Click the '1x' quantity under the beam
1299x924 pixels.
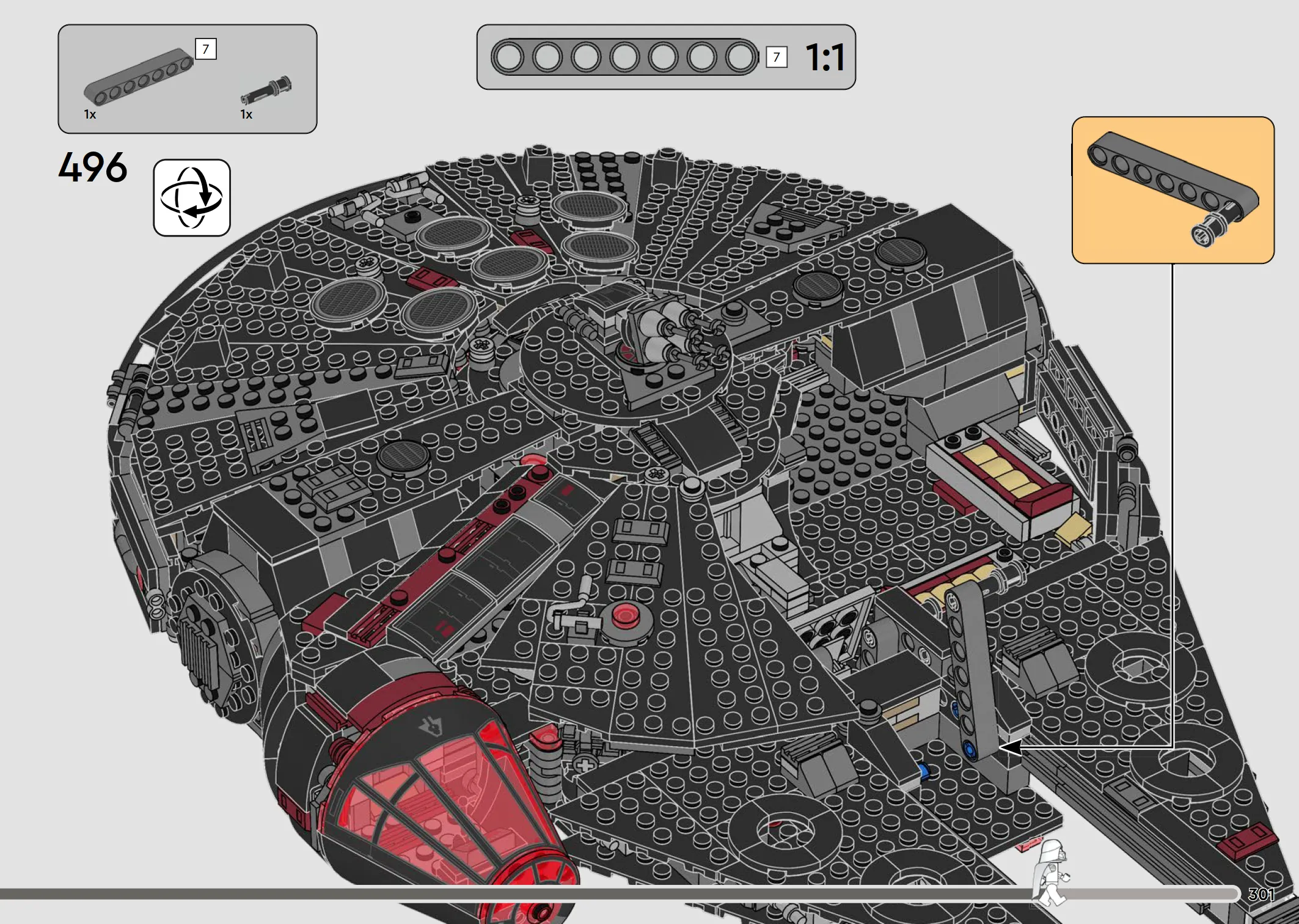(90, 114)
